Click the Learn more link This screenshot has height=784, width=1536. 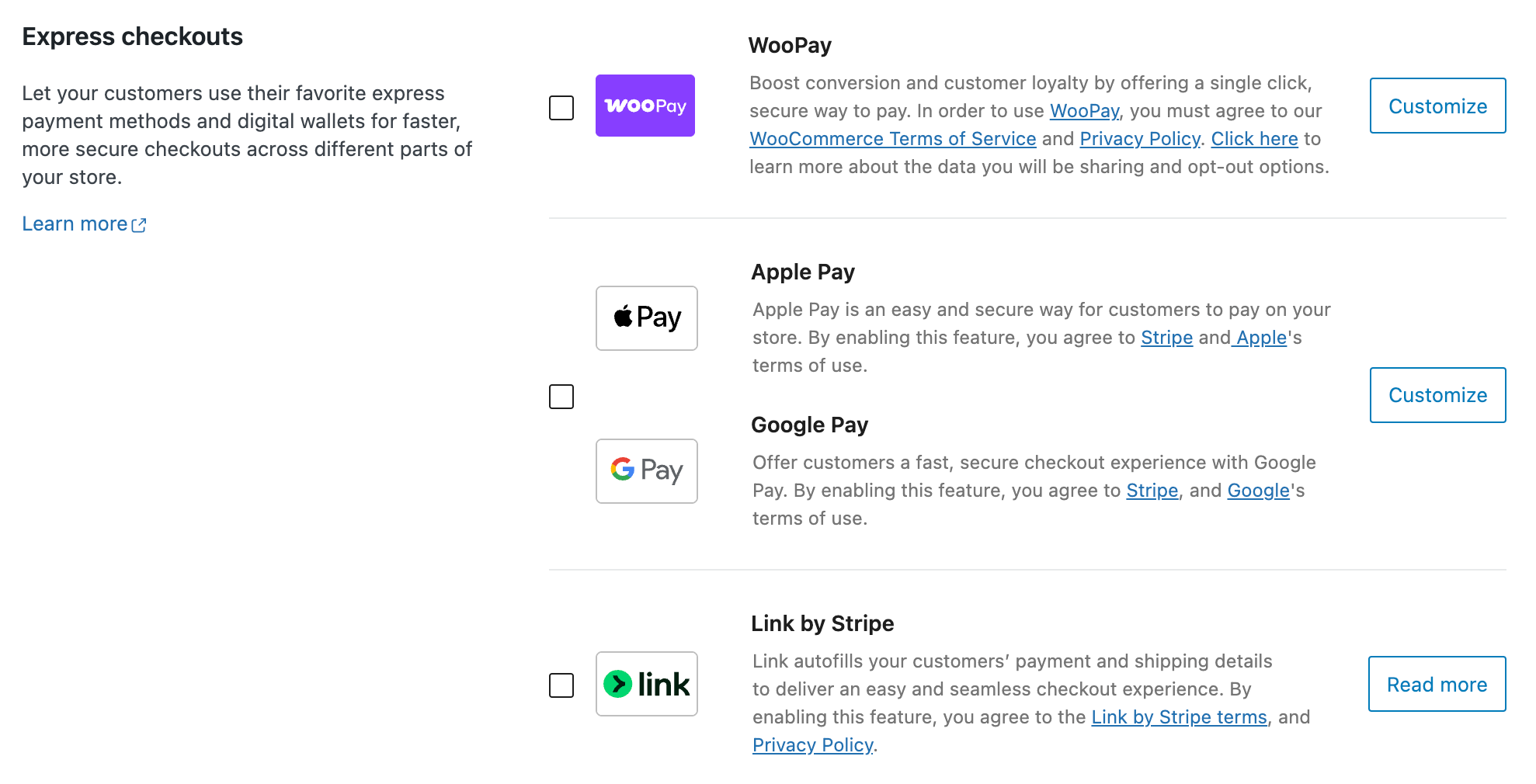click(x=74, y=224)
